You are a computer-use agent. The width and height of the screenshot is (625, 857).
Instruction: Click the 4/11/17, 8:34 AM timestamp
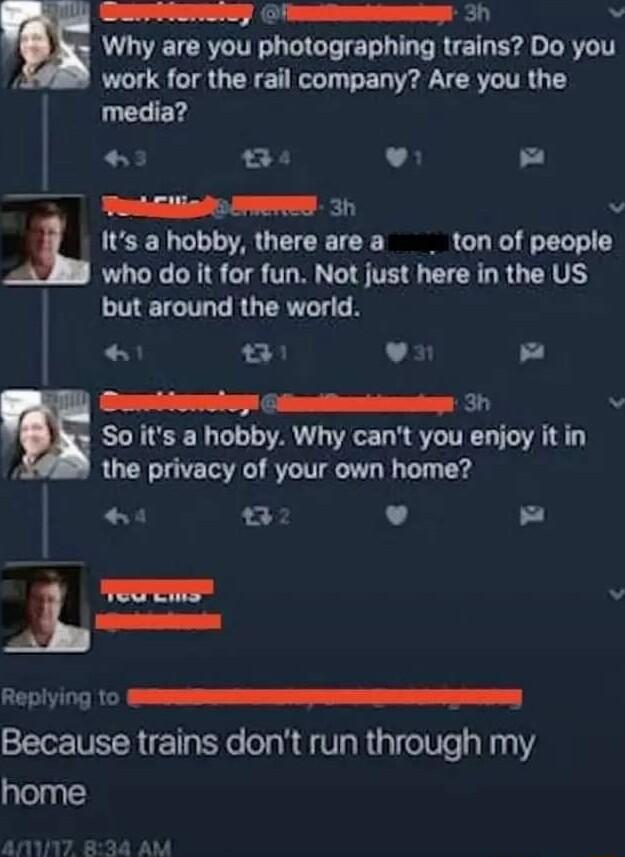[x=86, y=848]
